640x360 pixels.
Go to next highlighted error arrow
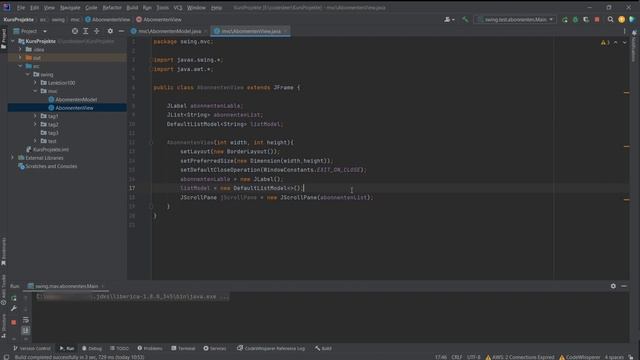click(x=624, y=42)
